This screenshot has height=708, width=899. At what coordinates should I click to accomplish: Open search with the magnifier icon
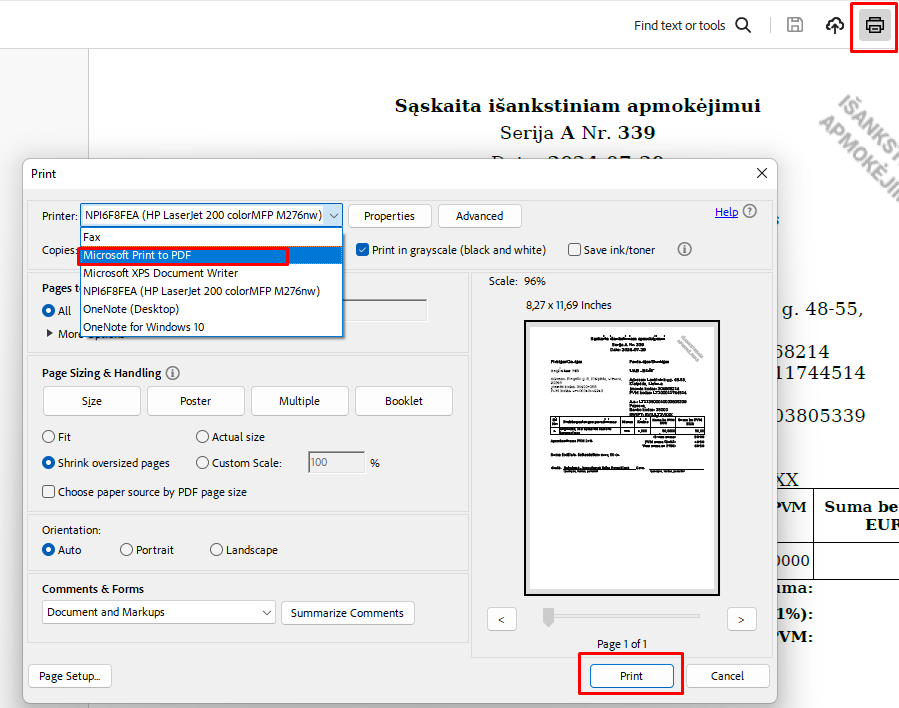[743, 25]
